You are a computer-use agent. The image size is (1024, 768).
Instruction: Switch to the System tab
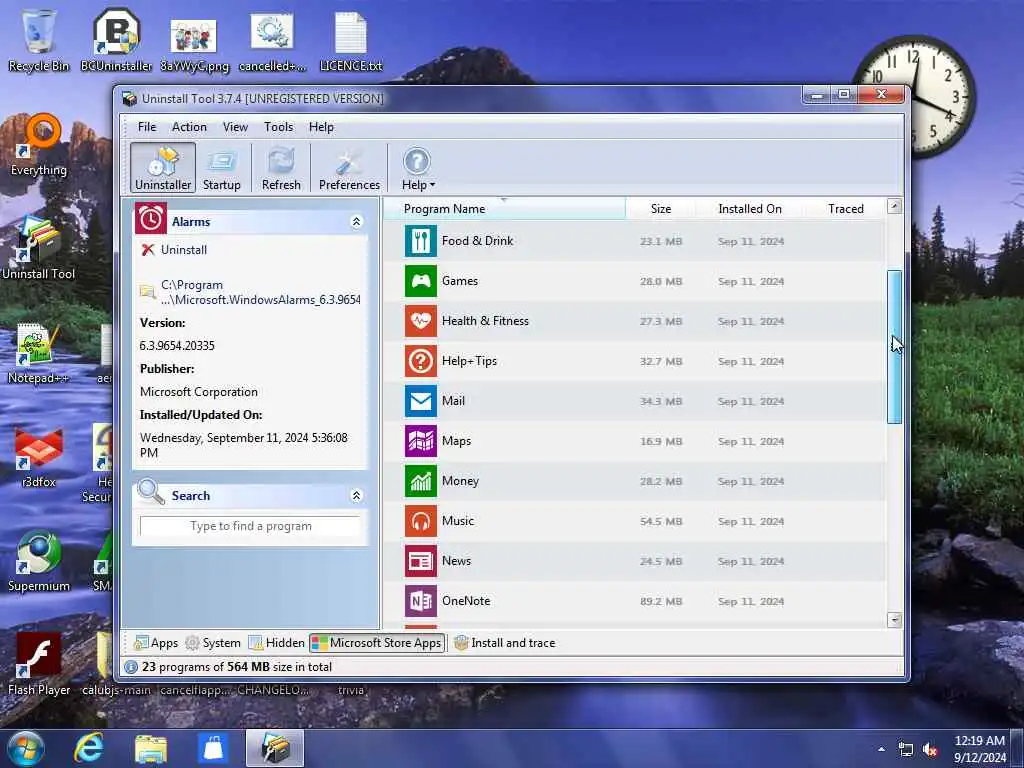point(213,643)
